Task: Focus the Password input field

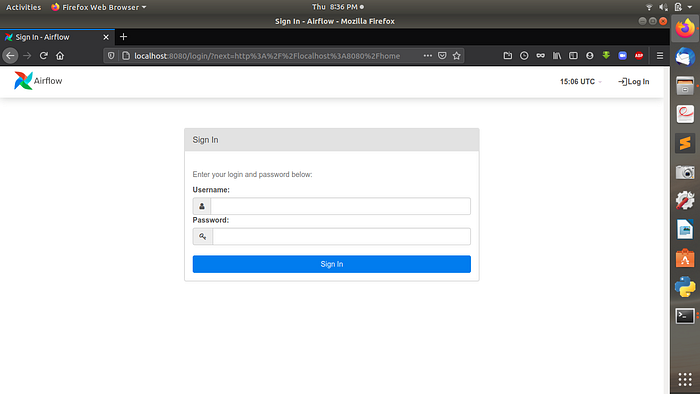Action: tap(342, 236)
